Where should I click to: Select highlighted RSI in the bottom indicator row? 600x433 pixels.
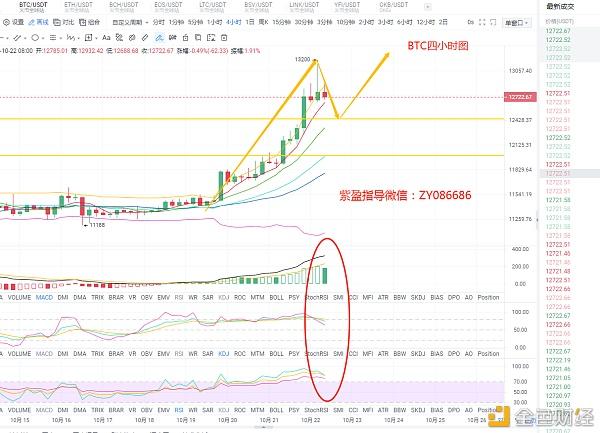(x=179, y=410)
